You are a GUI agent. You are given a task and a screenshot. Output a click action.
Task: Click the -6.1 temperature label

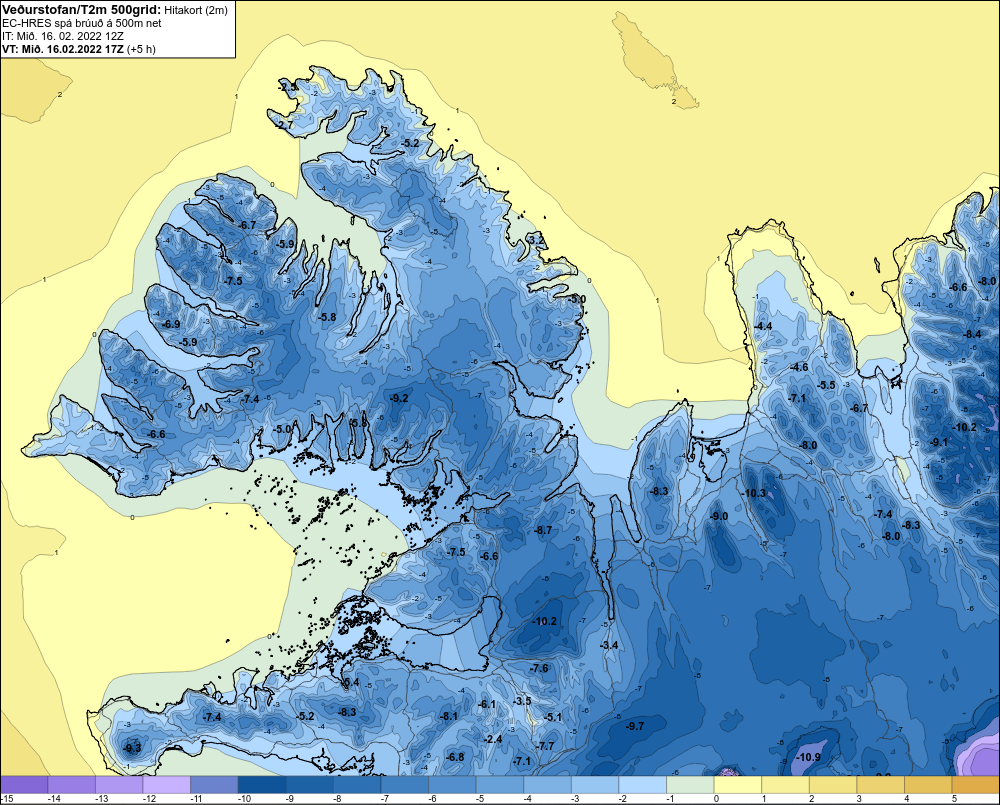(487, 704)
